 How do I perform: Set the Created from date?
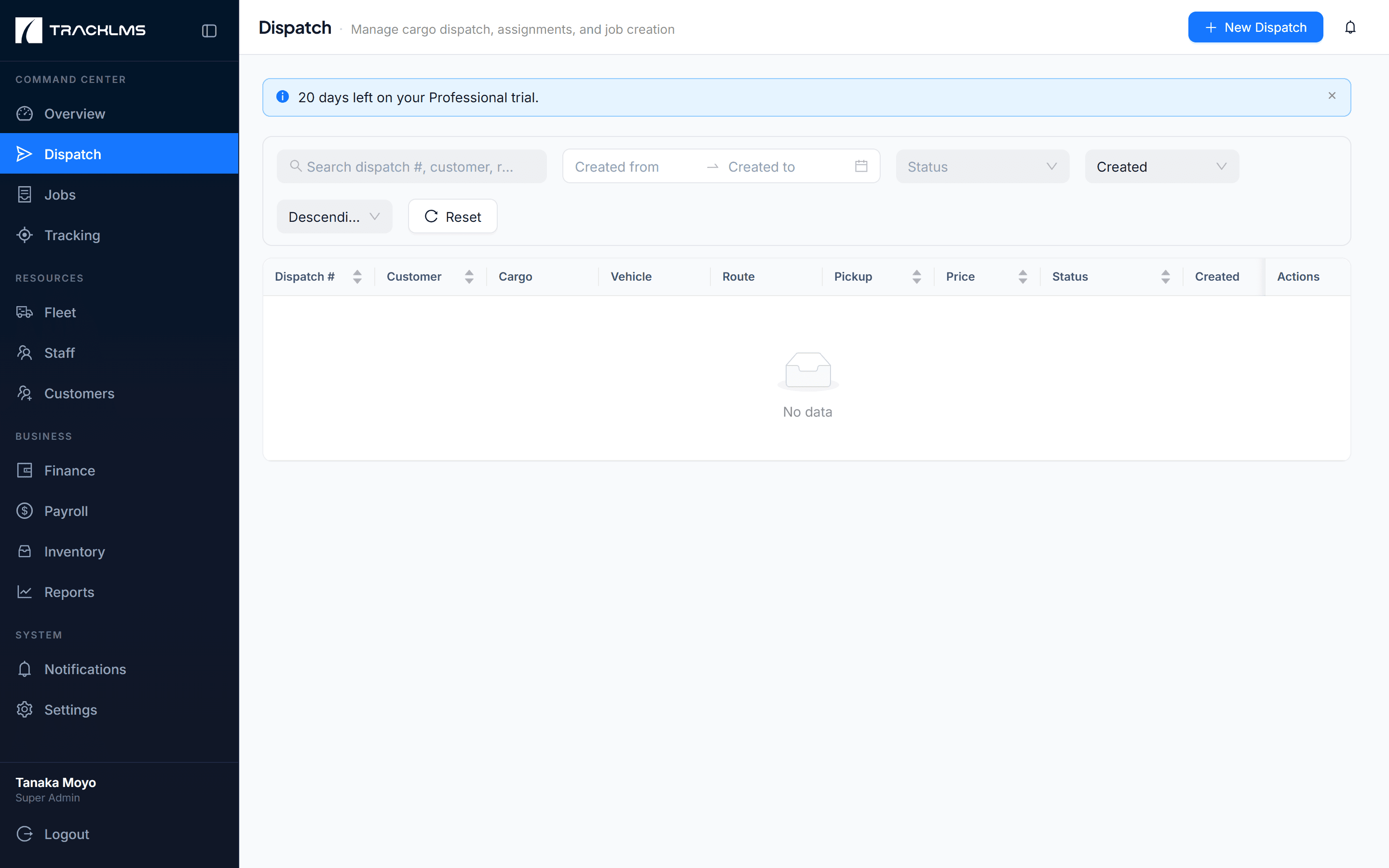(x=635, y=166)
